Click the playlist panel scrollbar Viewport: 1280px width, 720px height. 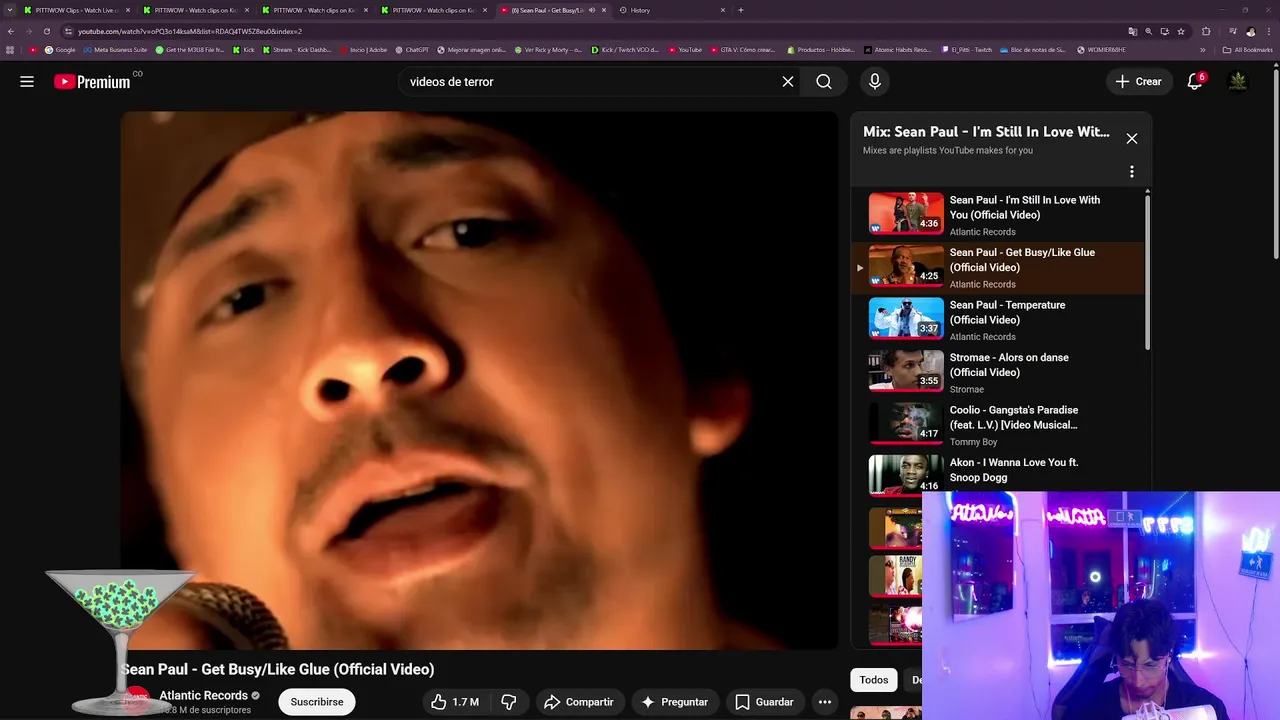[1148, 270]
